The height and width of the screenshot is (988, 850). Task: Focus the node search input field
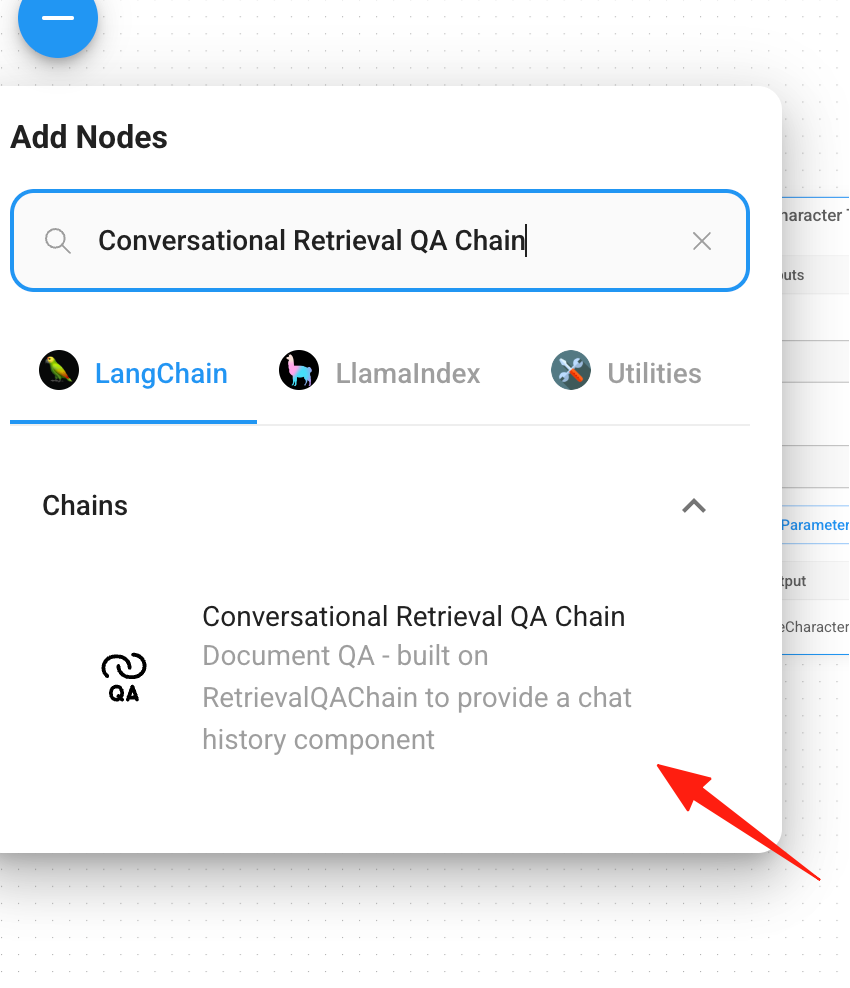click(380, 241)
